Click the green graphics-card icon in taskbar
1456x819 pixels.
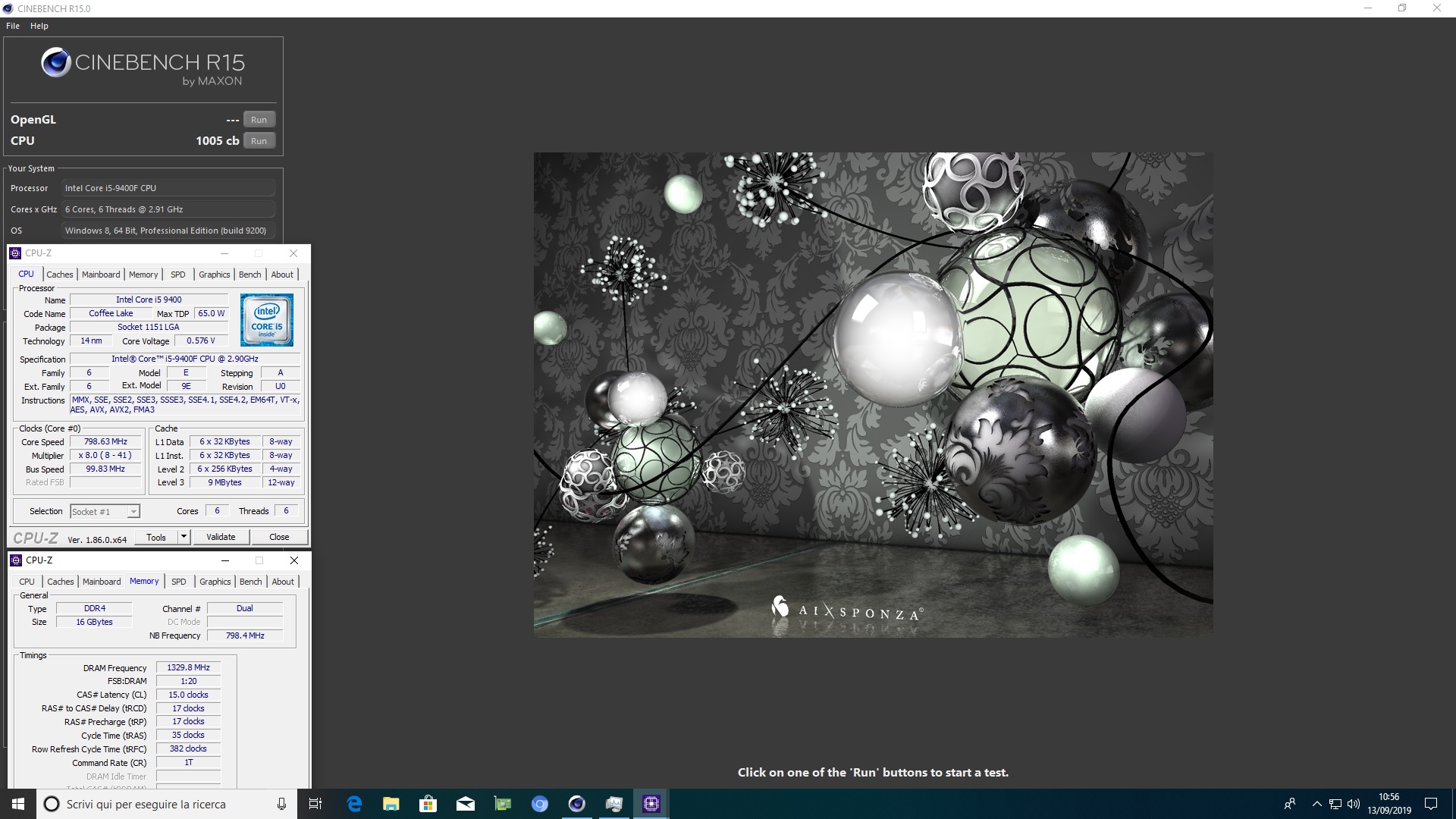(503, 804)
